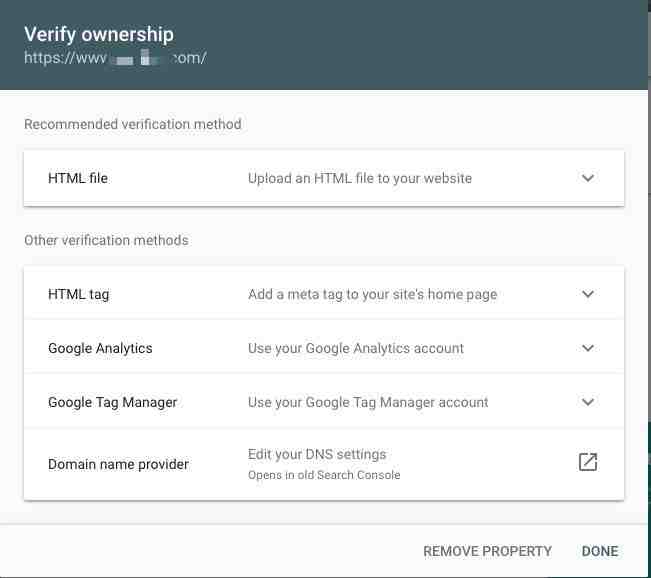Open the Domain name provider external link icon
This screenshot has height=578, width=651.
click(x=588, y=462)
